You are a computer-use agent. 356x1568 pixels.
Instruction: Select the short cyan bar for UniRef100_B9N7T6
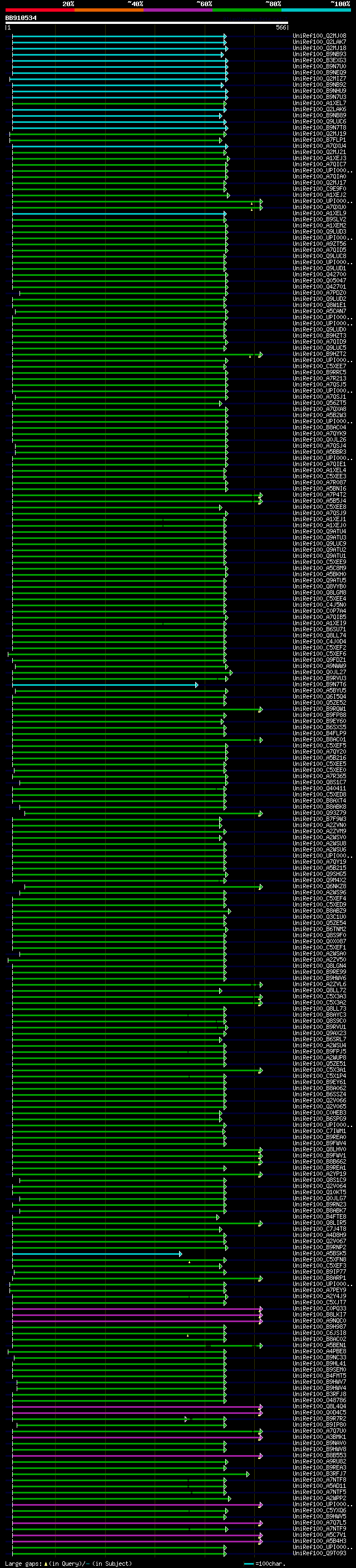pyautogui.click(x=105, y=685)
